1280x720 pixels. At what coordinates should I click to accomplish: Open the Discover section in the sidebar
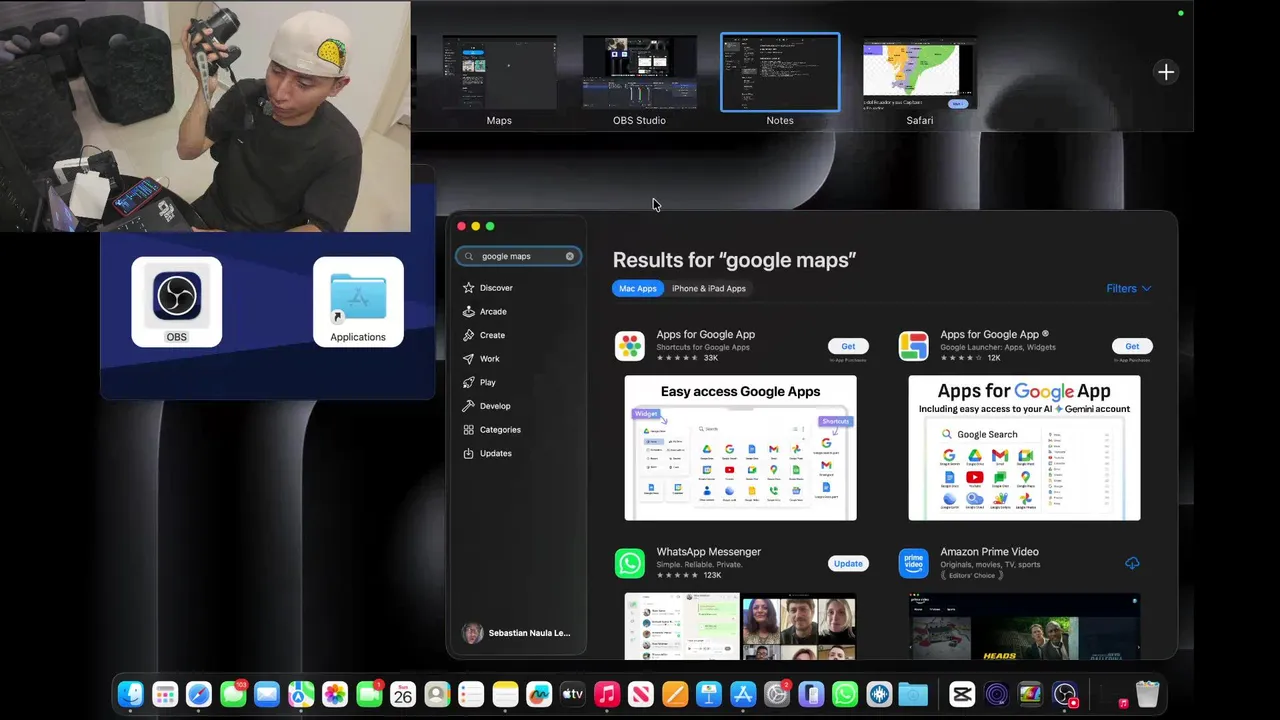[488, 288]
